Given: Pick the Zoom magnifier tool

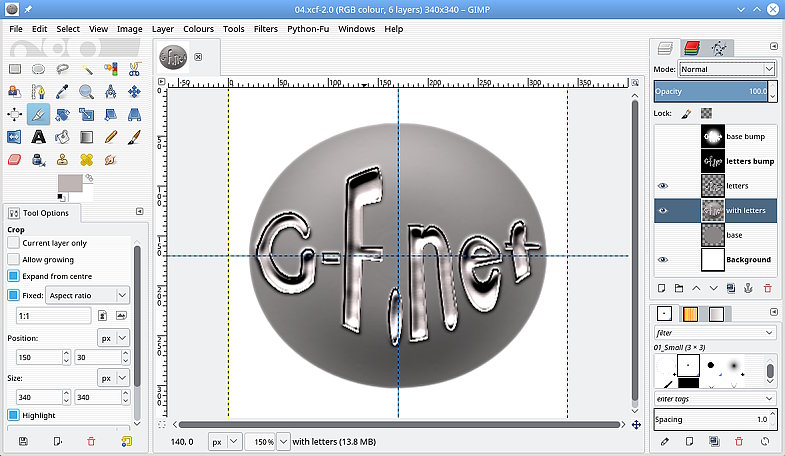Looking at the screenshot, I should point(87,92).
